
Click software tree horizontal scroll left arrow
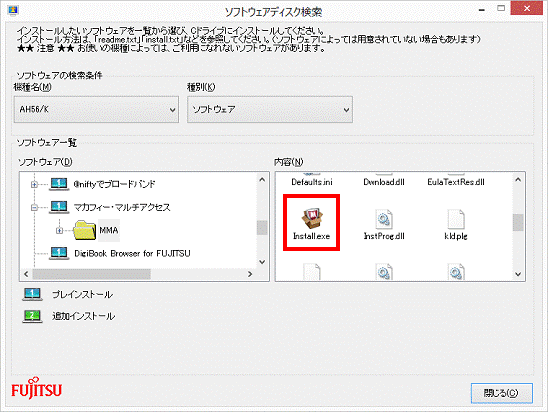point(26,274)
